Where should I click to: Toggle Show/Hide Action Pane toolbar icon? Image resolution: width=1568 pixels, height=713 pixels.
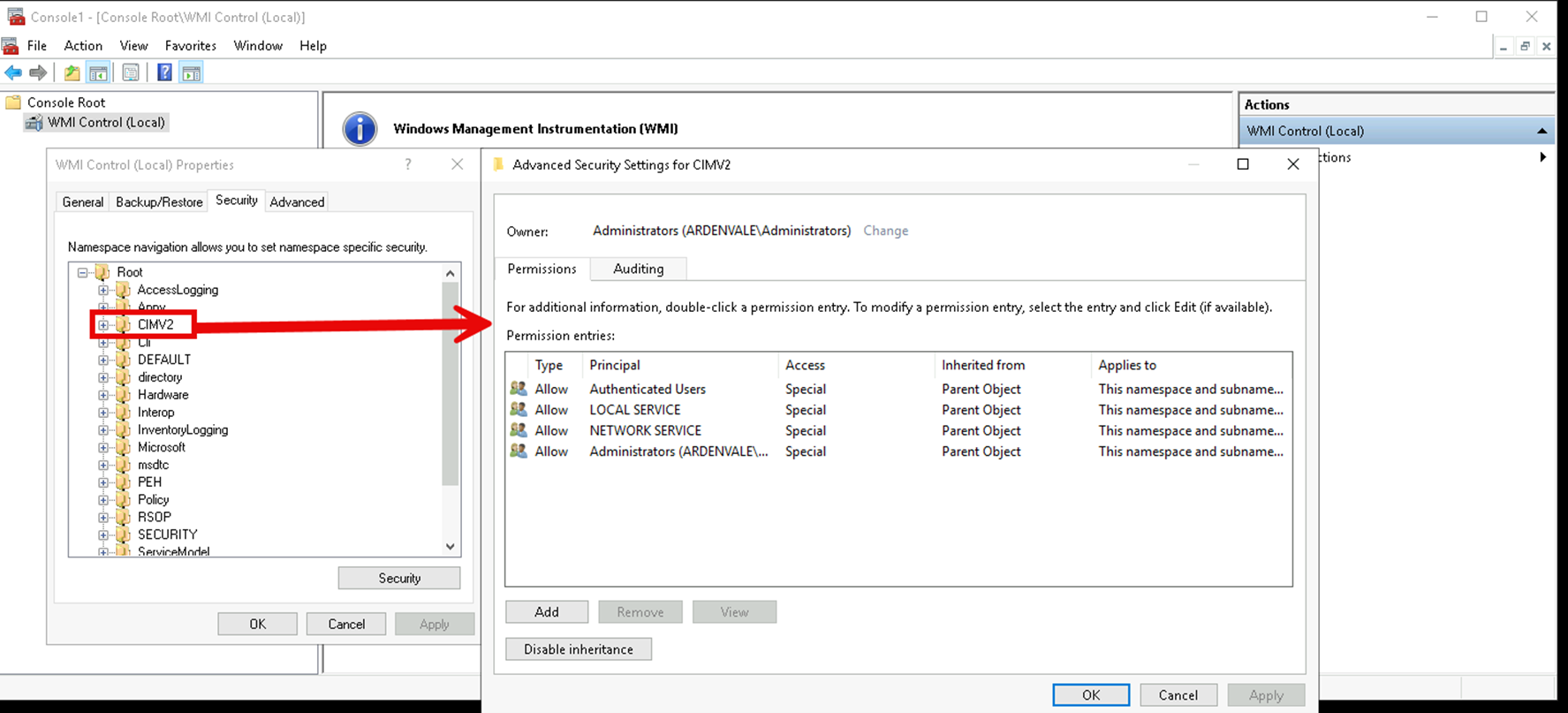192,72
